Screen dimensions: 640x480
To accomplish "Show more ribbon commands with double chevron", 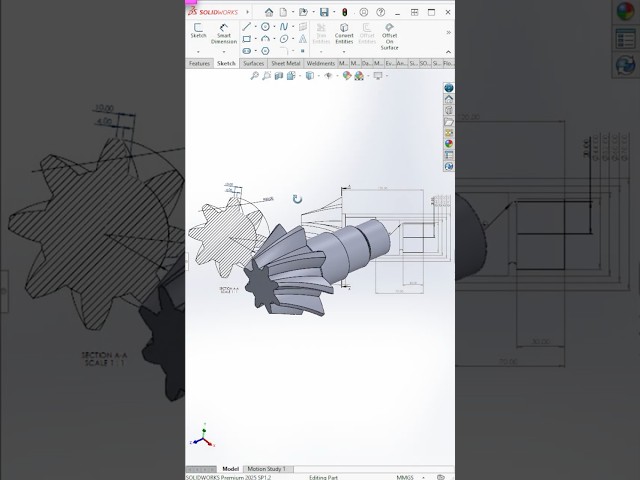I will [449, 32].
